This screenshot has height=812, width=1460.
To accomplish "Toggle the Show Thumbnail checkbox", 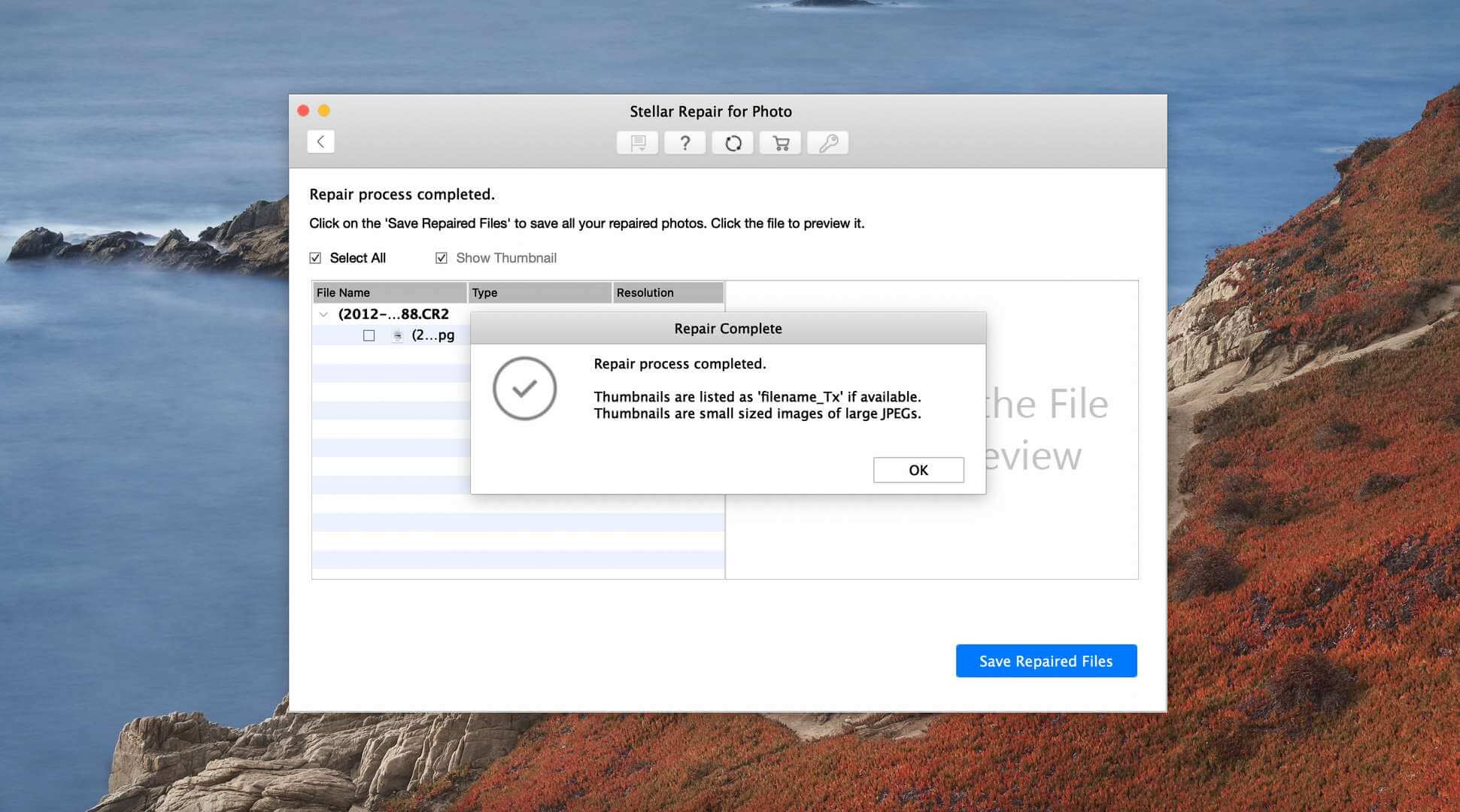I will (442, 258).
